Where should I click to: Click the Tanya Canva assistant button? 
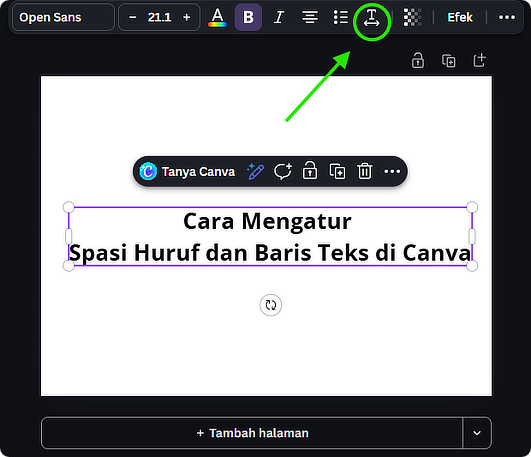[x=187, y=171]
